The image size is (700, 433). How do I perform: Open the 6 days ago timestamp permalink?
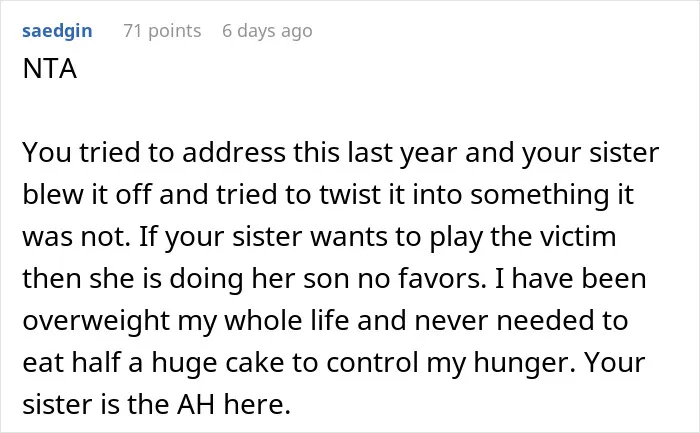(x=267, y=31)
